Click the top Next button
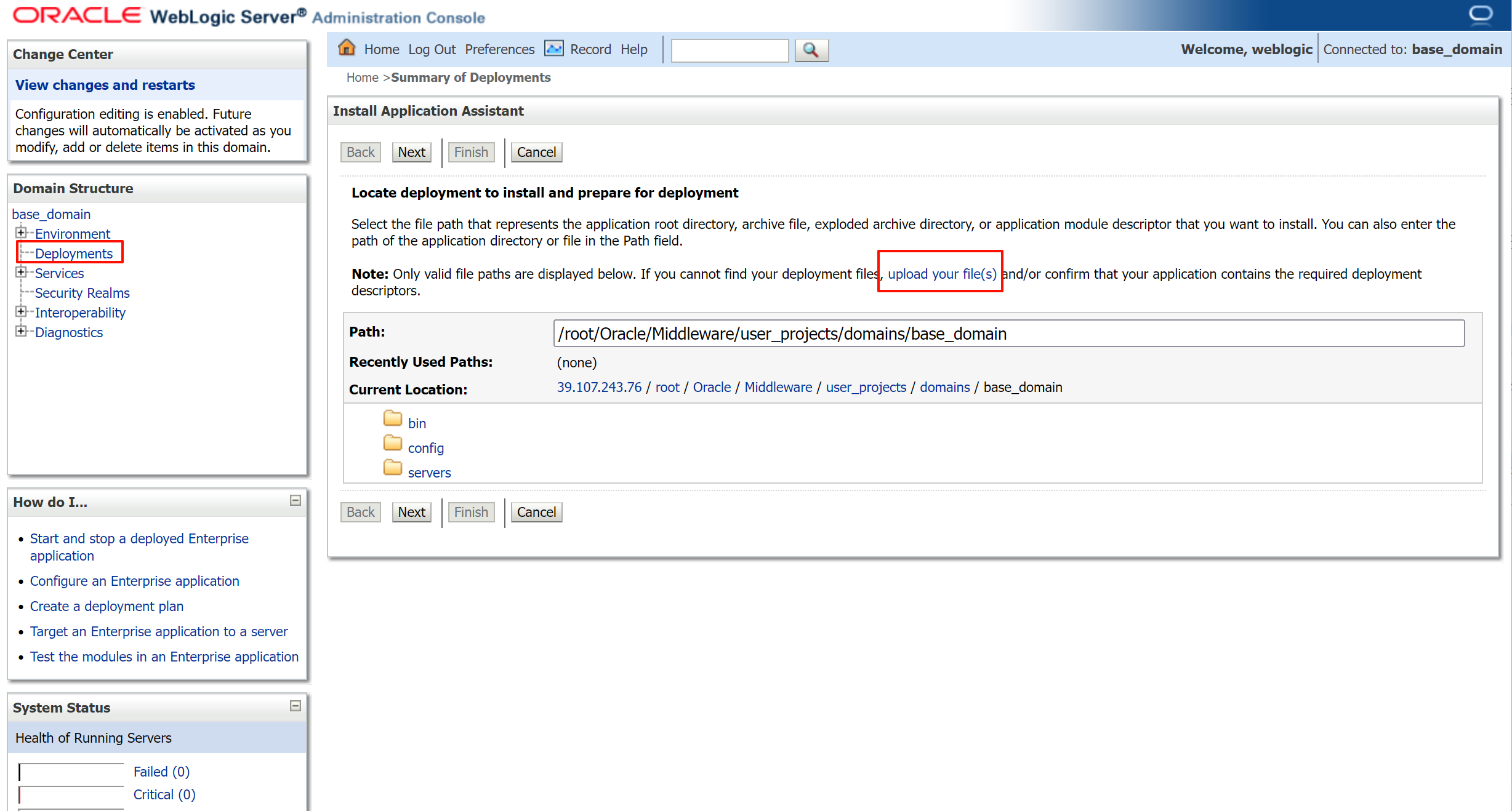The image size is (1512, 811). coord(411,152)
